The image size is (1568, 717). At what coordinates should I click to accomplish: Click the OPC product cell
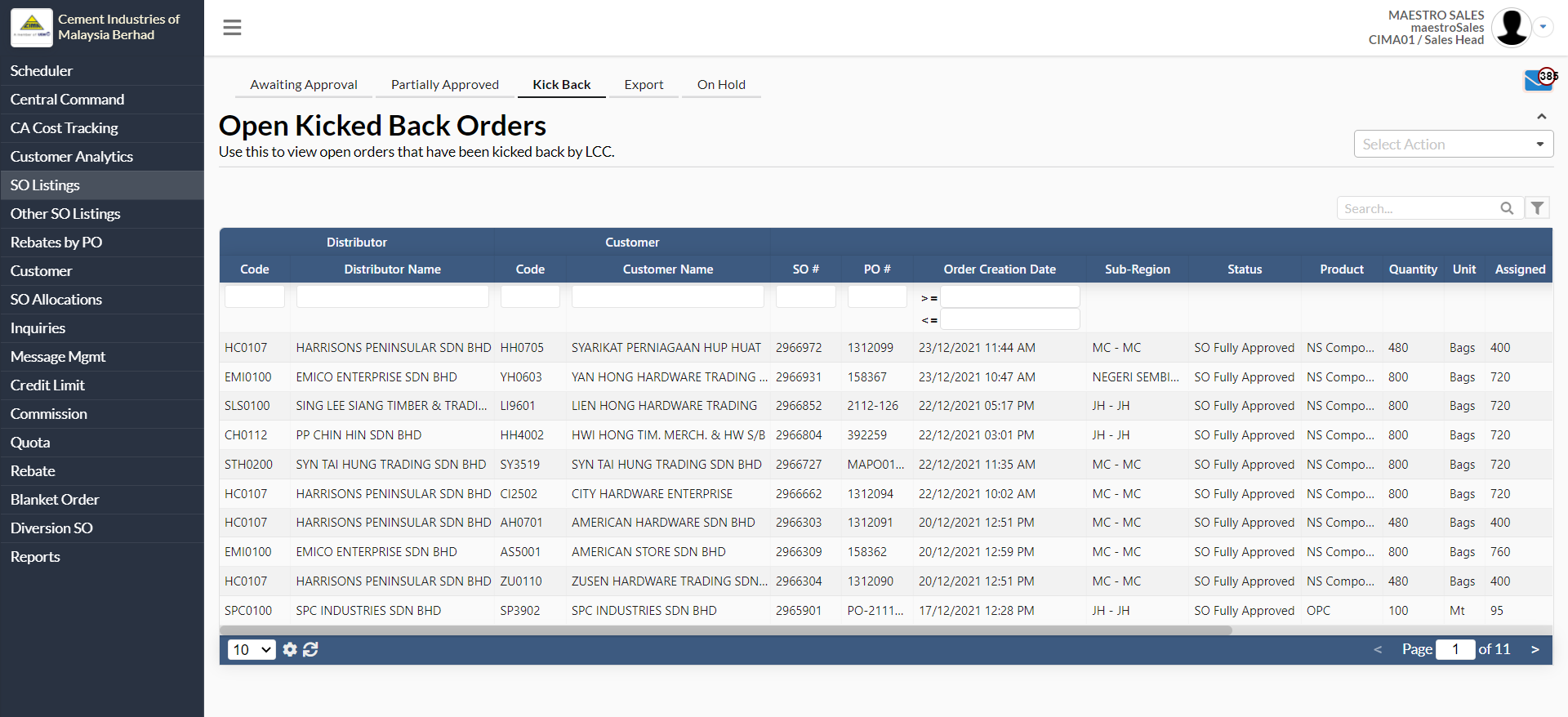point(1318,611)
